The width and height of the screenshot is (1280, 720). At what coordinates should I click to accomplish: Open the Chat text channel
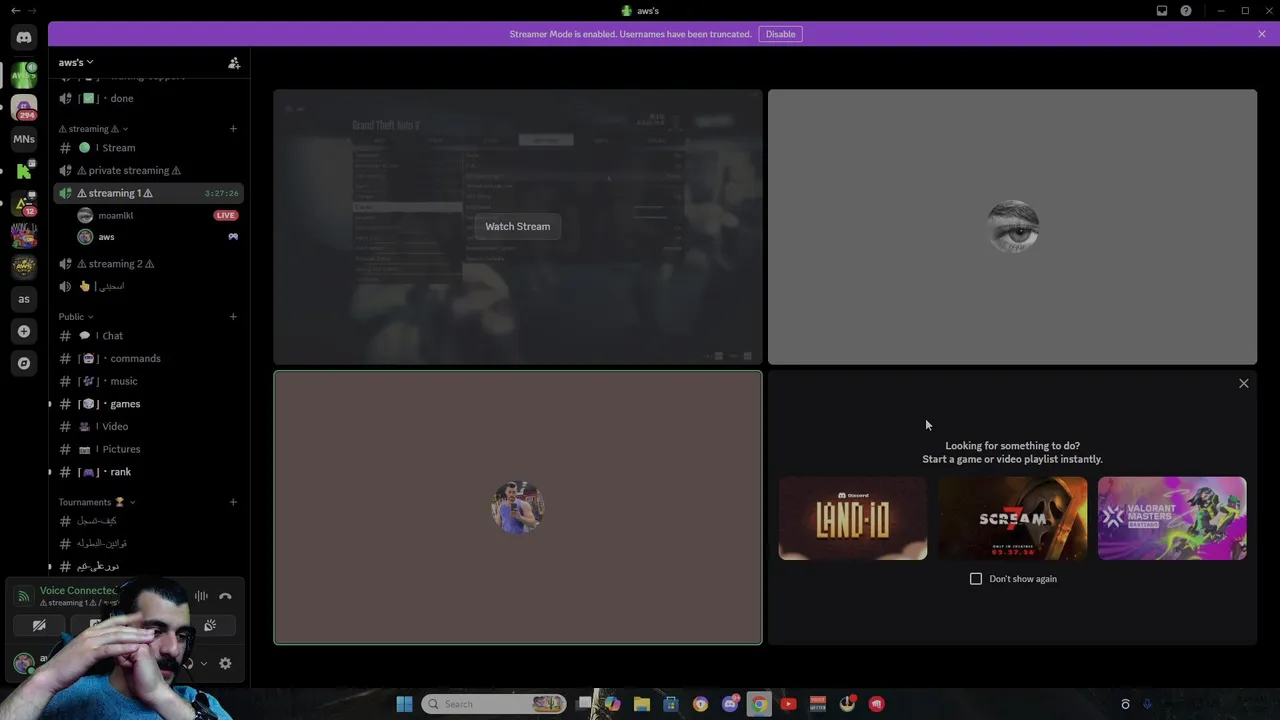click(148, 336)
